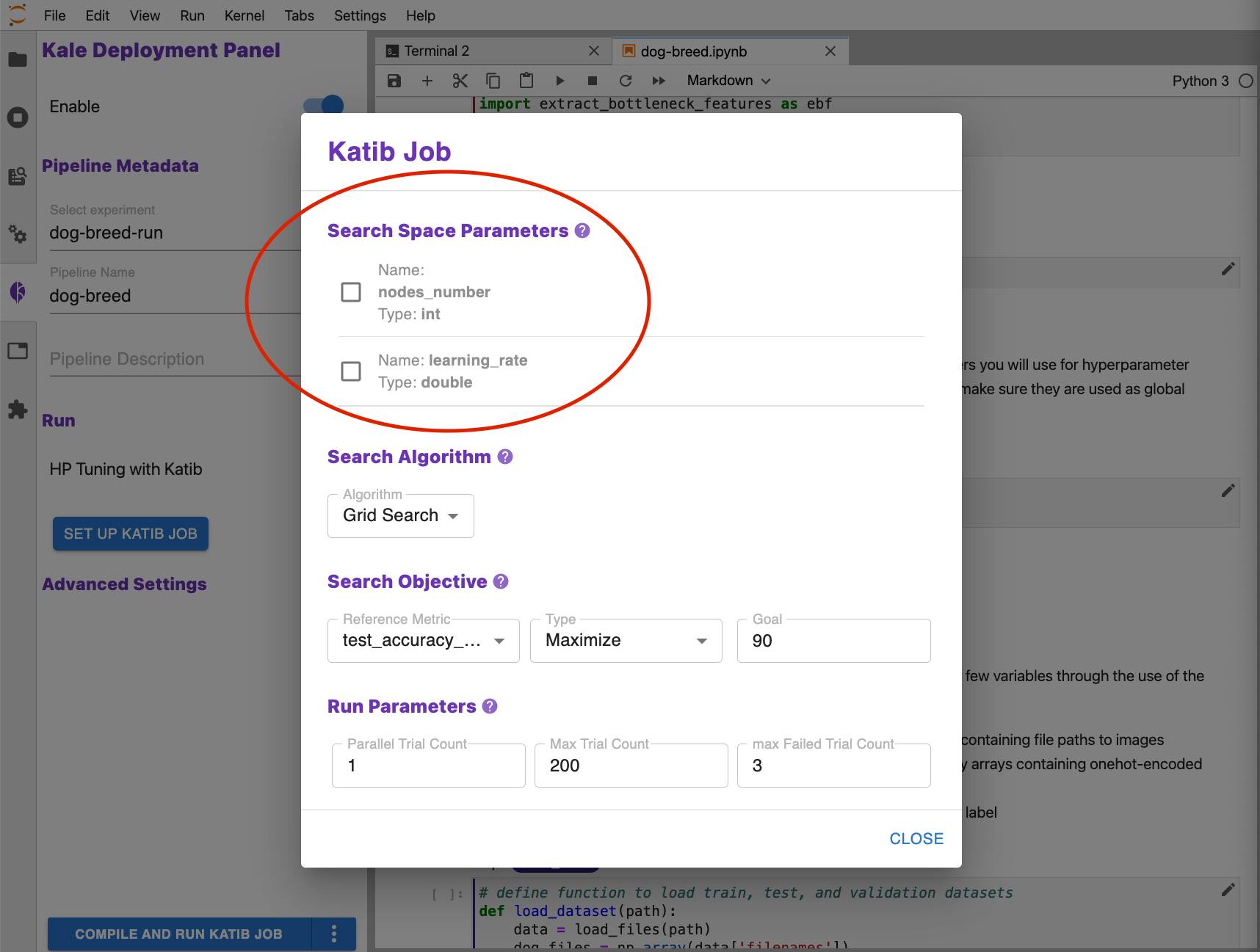Open the Run menu
Viewport: 1260px width, 952px height.
[192, 15]
